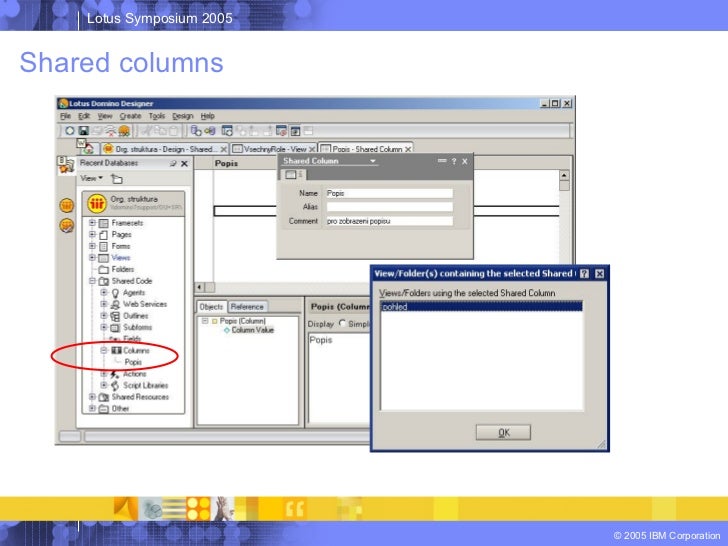The width and height of the screenshot is (728, 546).
Task: Select Subforms tree item
Action: (x=137, y=327)
